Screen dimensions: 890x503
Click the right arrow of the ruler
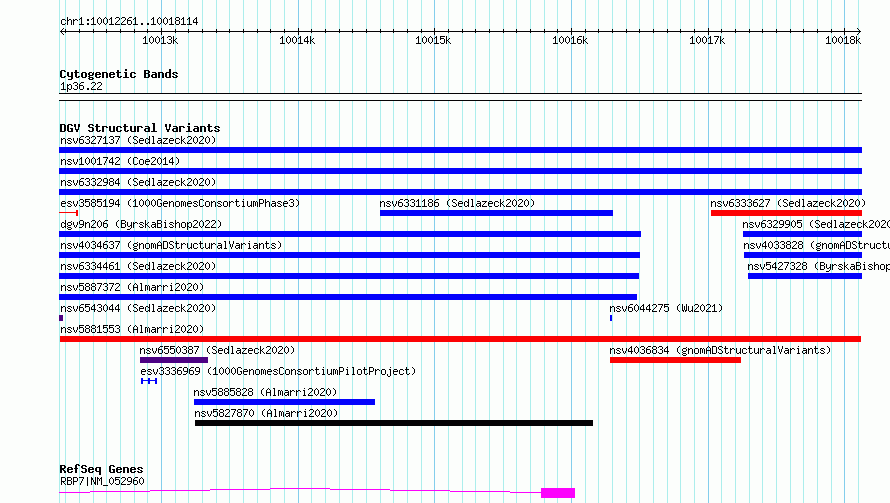[x=859, y=31]
